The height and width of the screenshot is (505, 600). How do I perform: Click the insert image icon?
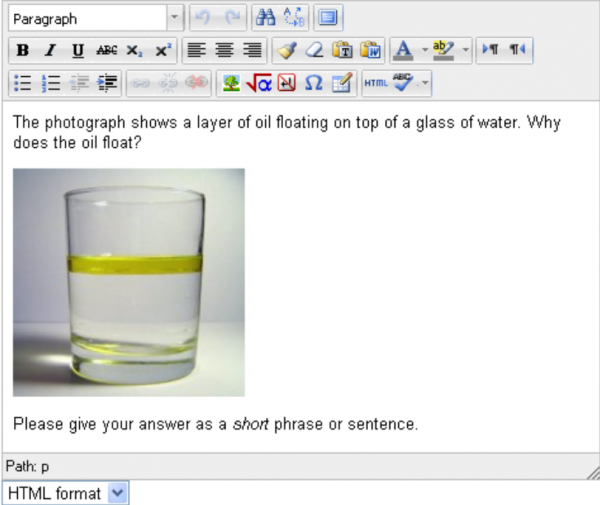pyautogui.click(x=231, y=84)
